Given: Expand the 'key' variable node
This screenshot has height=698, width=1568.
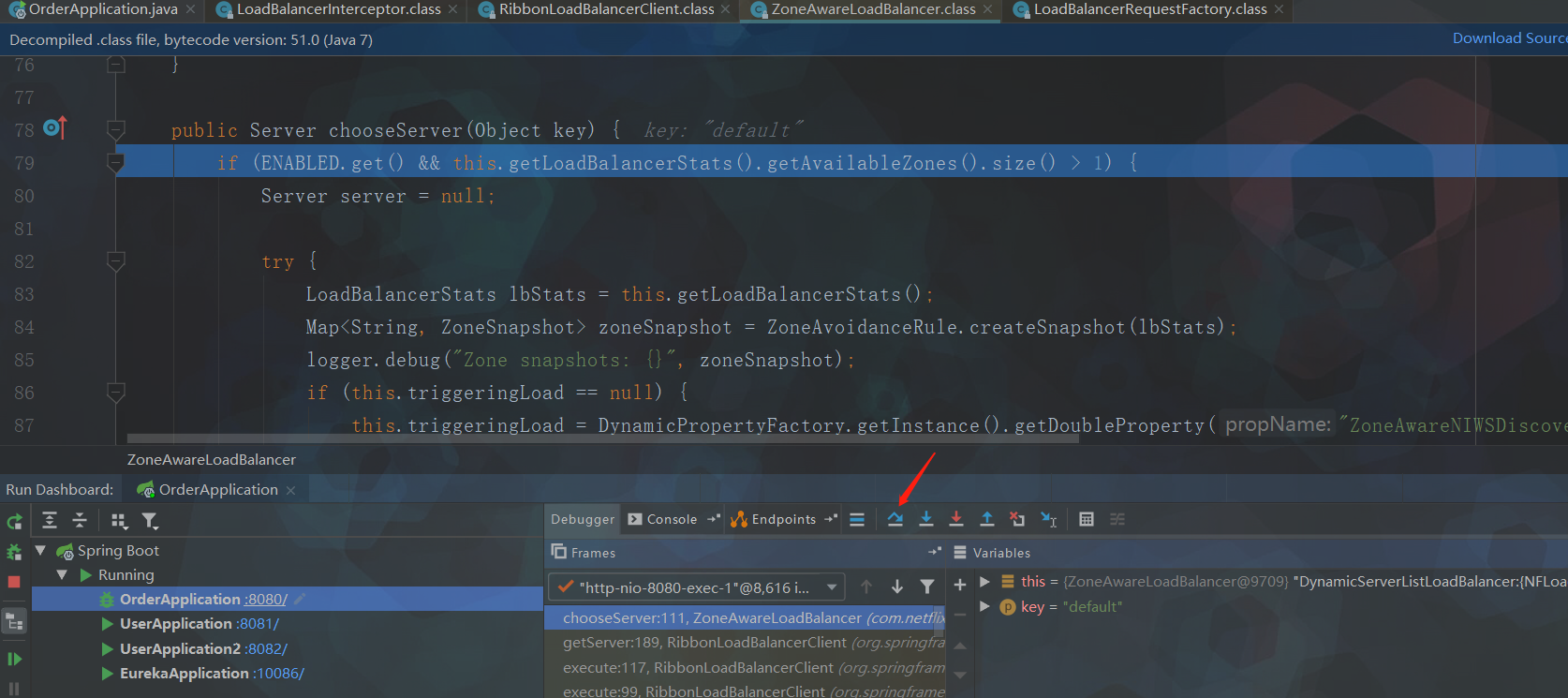Looking at the screenshot, I should [984, 606].
